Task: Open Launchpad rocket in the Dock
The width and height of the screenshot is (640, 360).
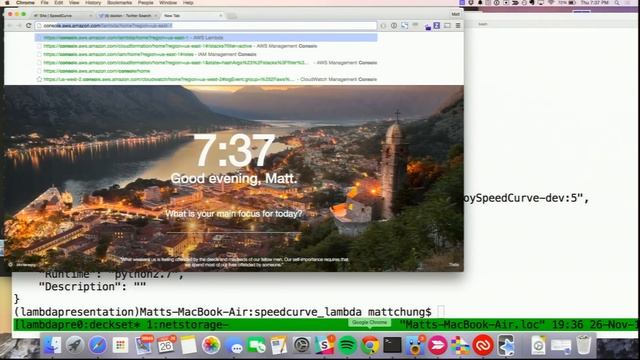Action: tap(75, 345)
